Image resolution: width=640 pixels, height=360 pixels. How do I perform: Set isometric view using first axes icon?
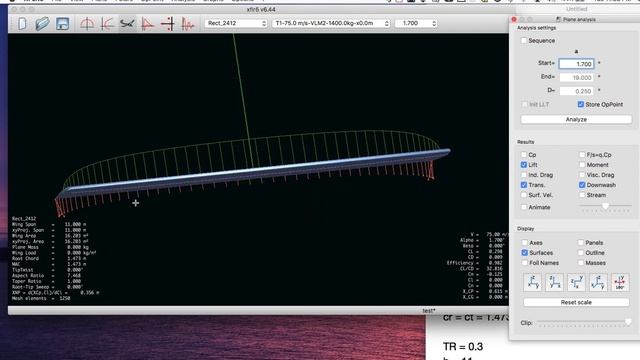point(533,282)
